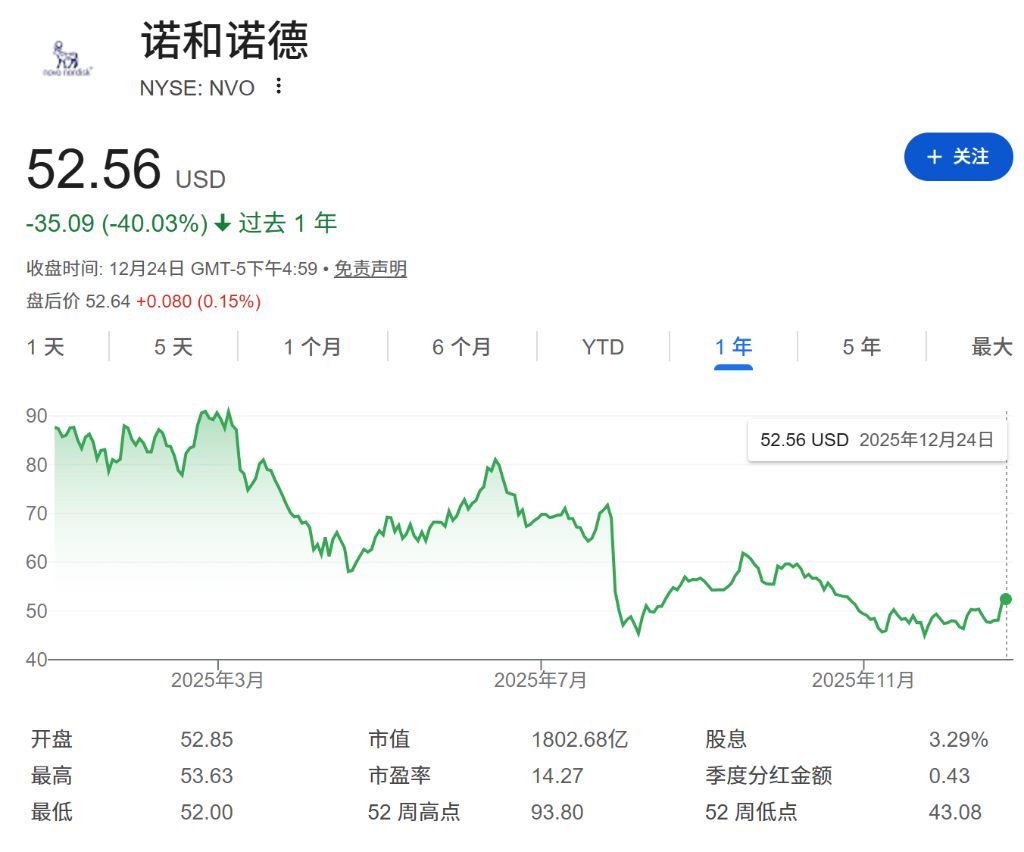Select the 1 年 range tab
Image resolution: width=1024 pixels, height=852 pixels.
733,347
